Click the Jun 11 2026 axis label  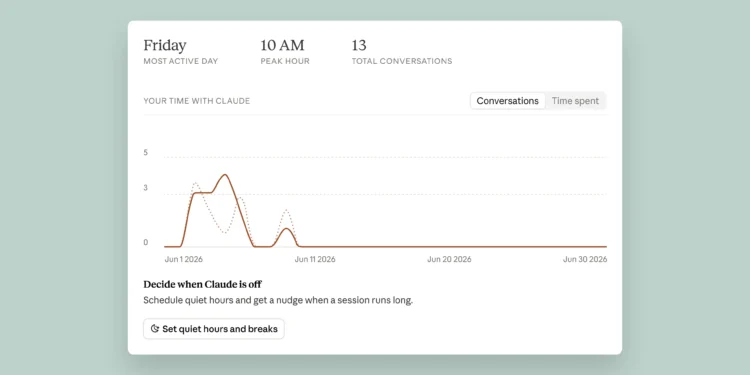tap(315, 259)
